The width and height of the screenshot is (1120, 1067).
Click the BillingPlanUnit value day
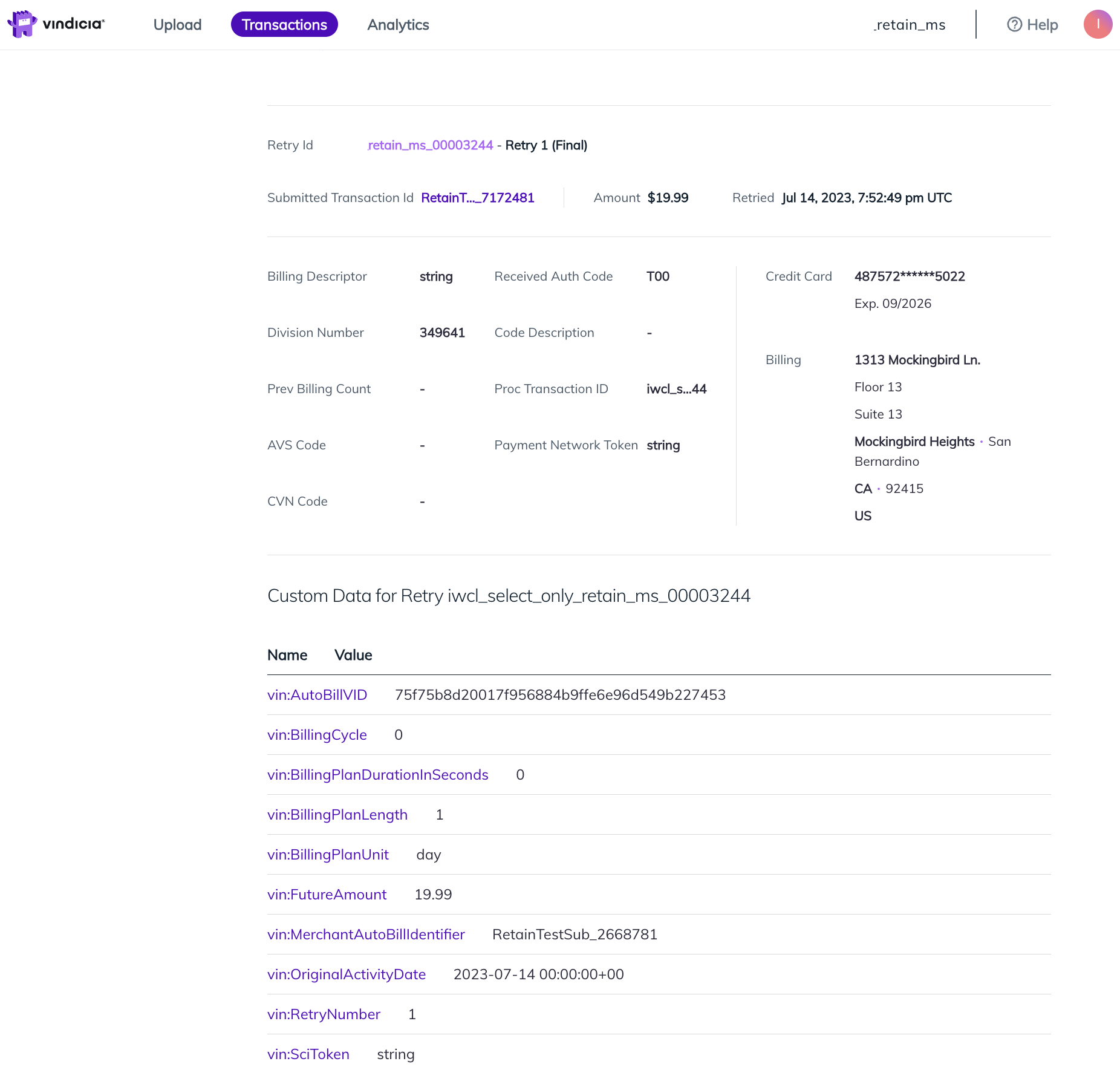[x=429, y=855]
